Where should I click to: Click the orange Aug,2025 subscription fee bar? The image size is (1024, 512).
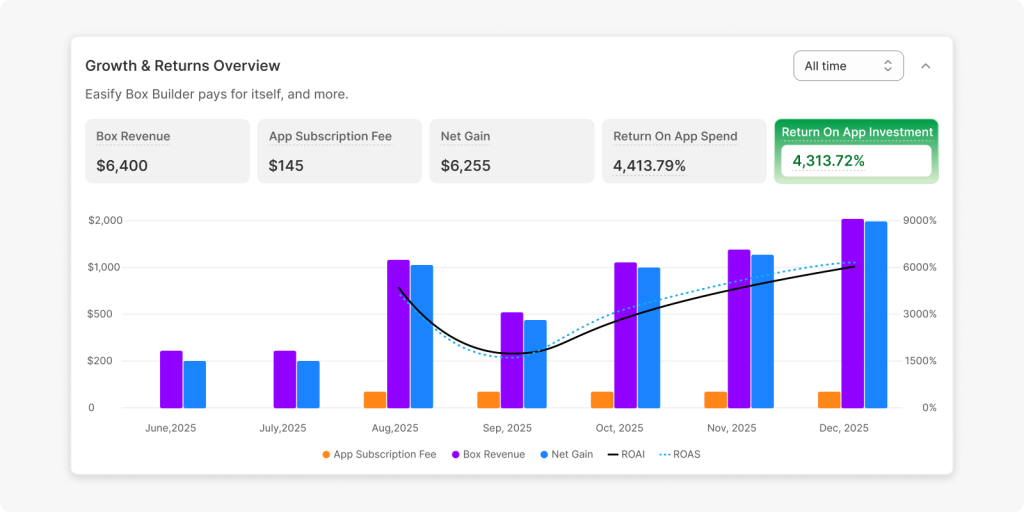pos(375,400)
